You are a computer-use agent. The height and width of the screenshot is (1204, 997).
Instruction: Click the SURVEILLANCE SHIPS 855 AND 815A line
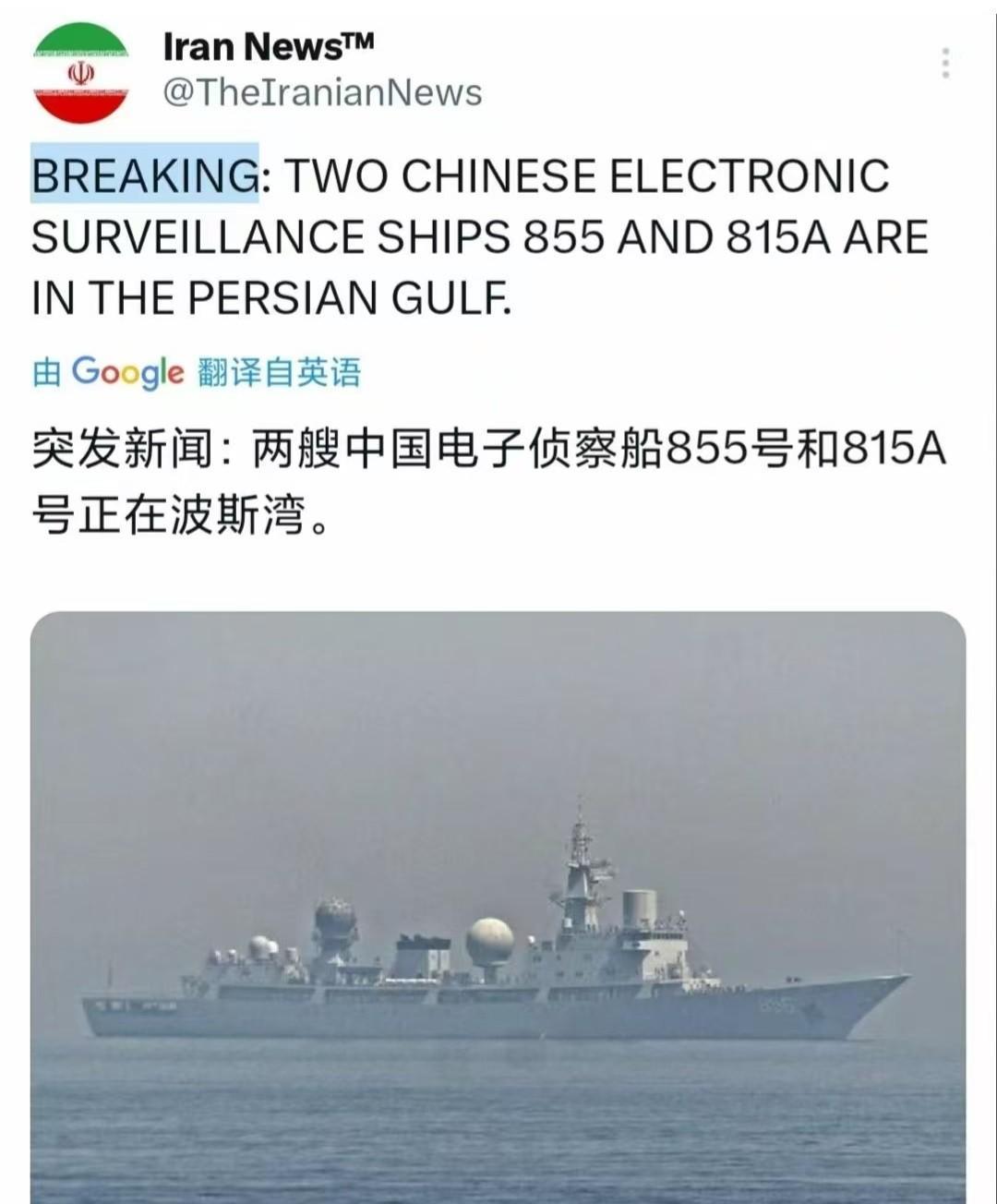[x=480, y=236]
